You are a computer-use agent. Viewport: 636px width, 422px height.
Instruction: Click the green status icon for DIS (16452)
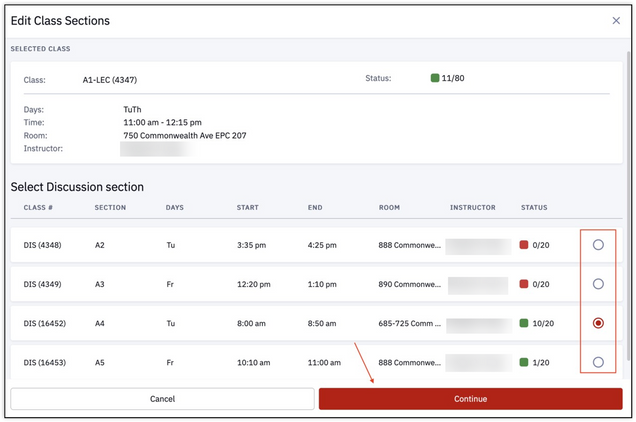pos(524,323)
